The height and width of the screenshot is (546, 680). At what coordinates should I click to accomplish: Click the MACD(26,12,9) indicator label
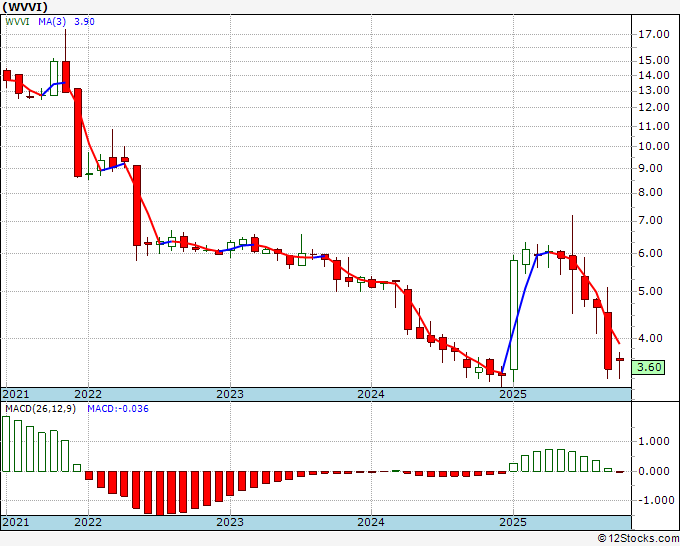tap(41, 409)
